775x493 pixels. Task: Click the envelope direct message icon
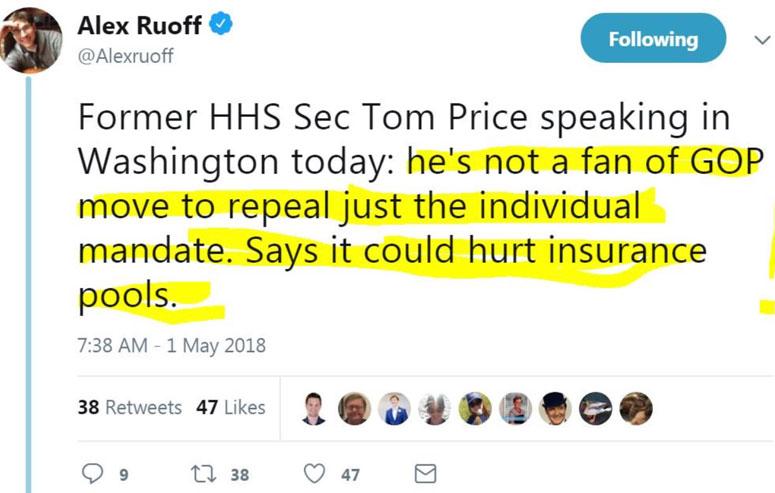[x=425, y=474]
